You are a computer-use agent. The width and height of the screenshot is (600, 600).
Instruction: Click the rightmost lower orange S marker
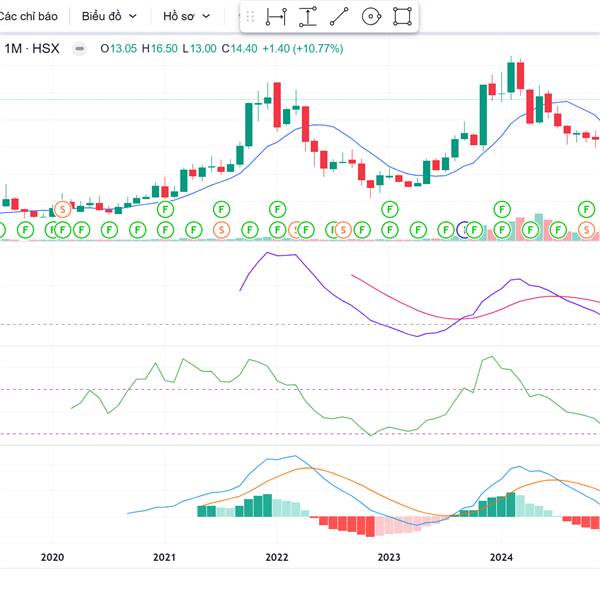[586, 230]
